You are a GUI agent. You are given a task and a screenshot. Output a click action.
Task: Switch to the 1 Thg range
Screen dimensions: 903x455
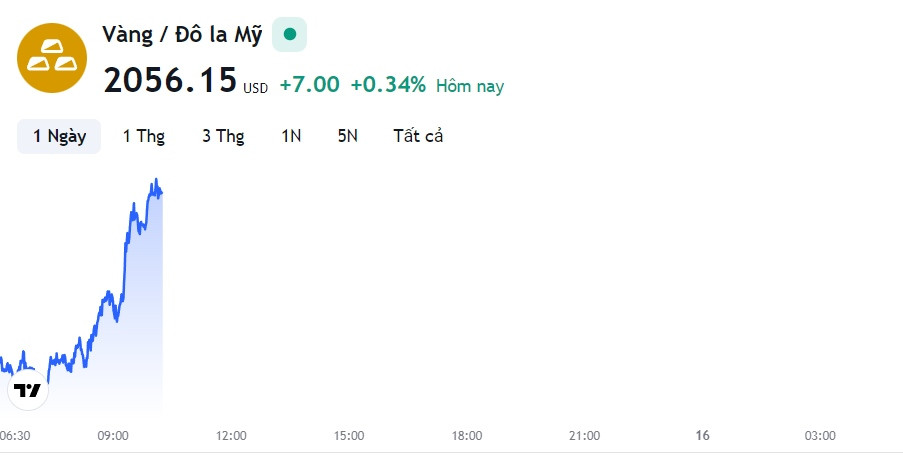144,136
